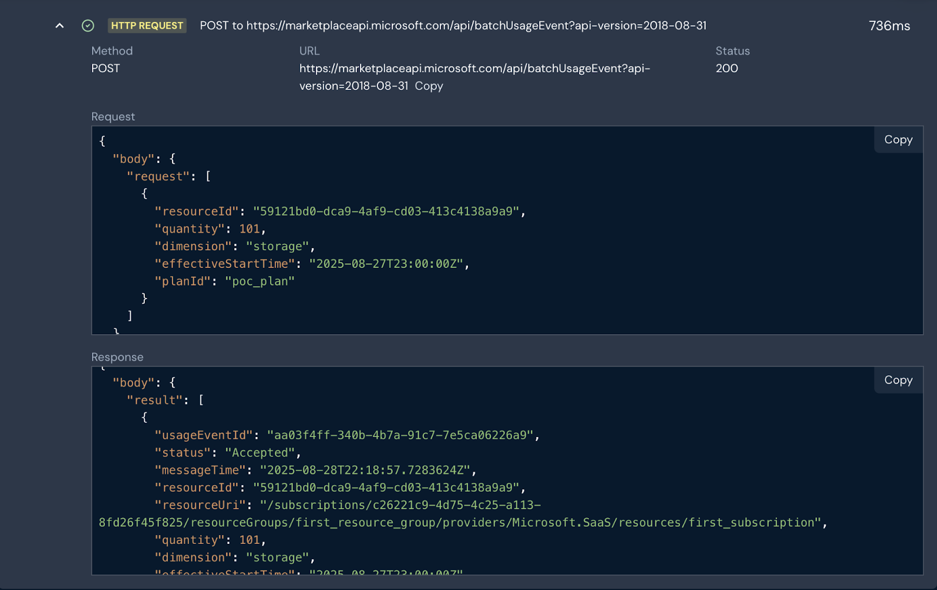Screen dimensions: 937x590
Task: Click the green success check icon
Action: point(88,26)
